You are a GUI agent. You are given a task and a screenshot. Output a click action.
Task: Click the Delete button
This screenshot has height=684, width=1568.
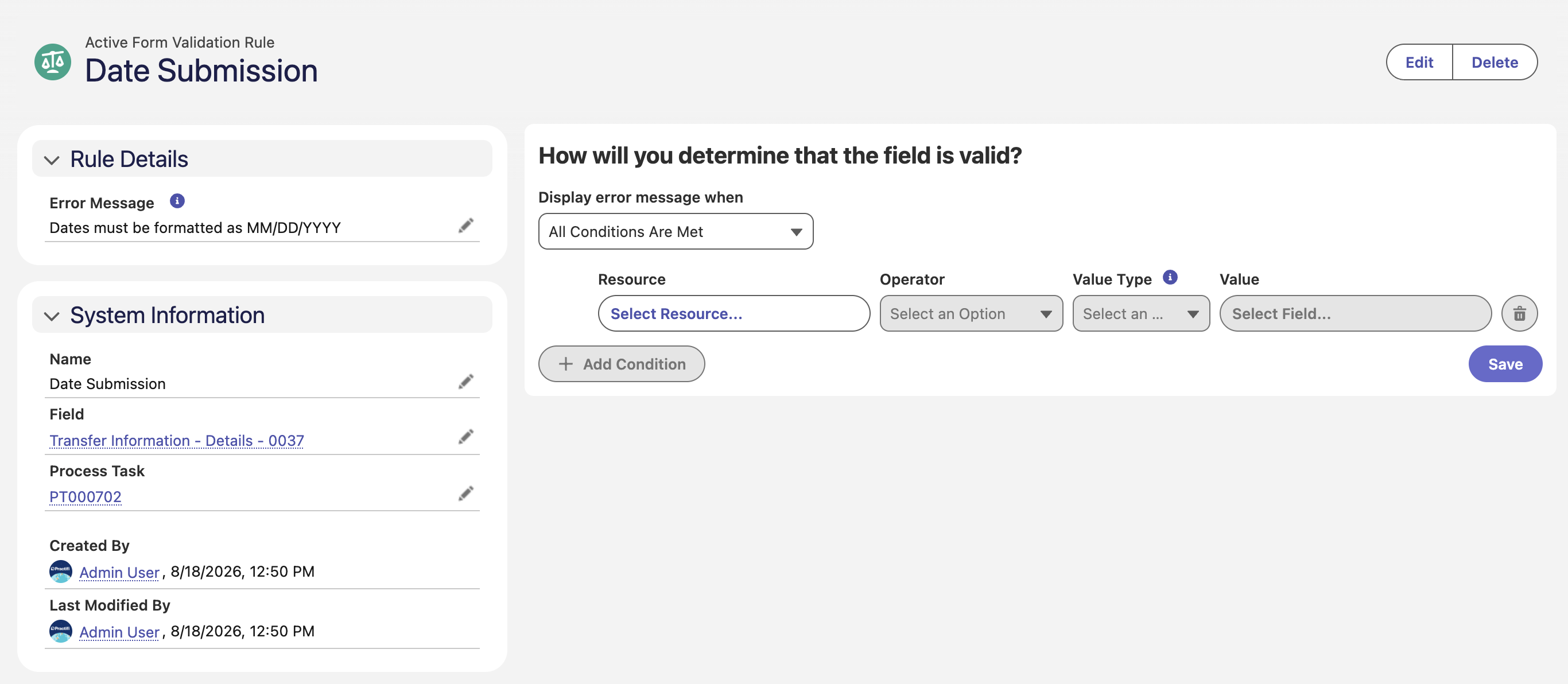click(1495, 62)
